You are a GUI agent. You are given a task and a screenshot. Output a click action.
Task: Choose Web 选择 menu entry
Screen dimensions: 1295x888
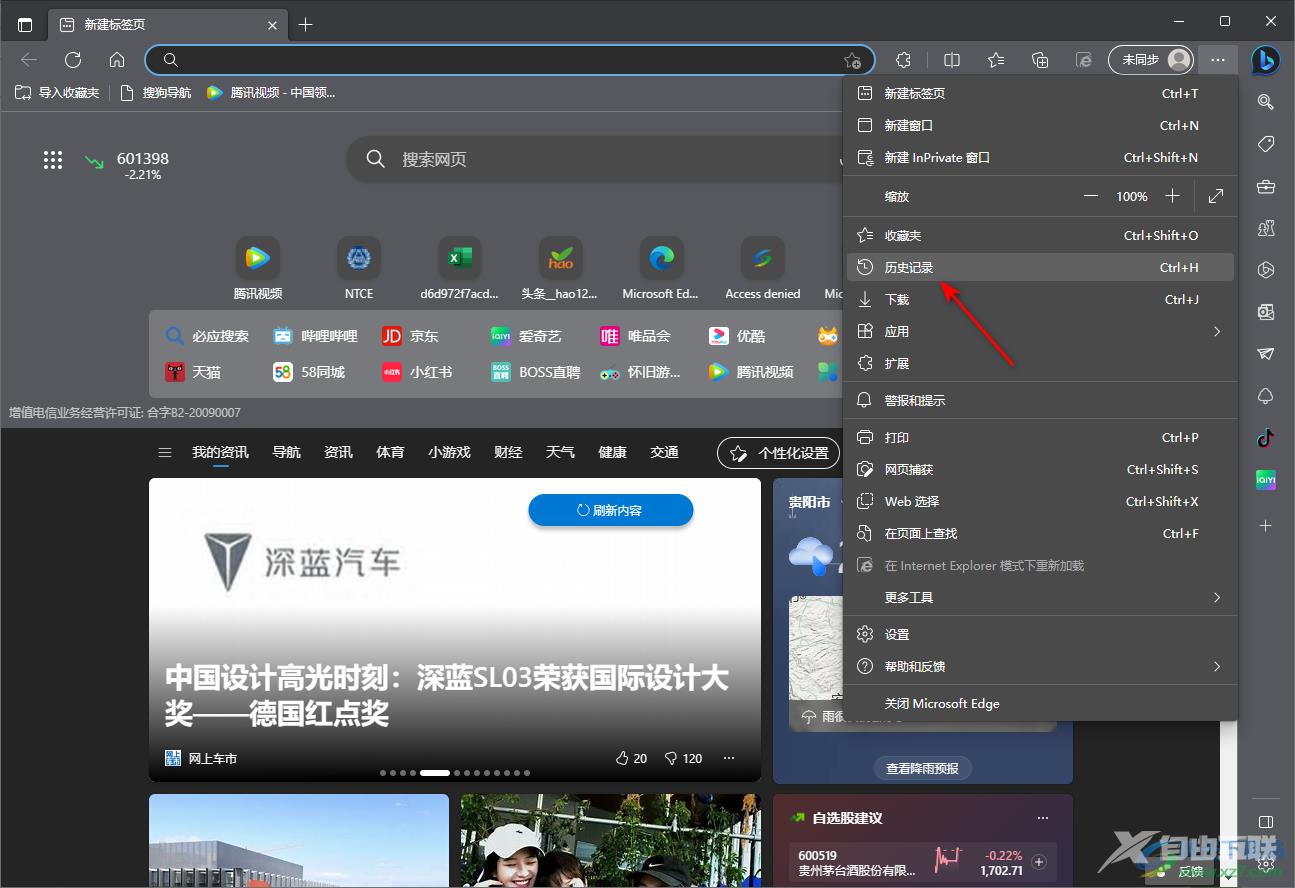pyautogui.click(x=1041, y=501)
